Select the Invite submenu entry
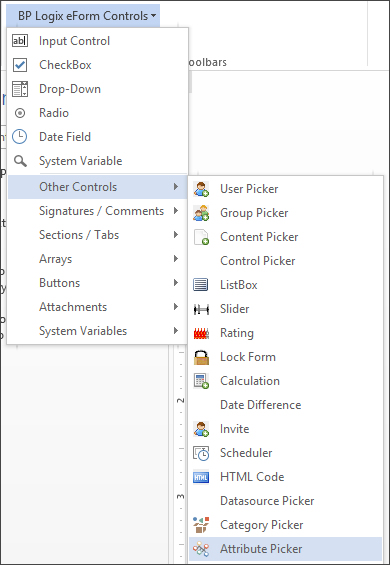 coord(285,429)
